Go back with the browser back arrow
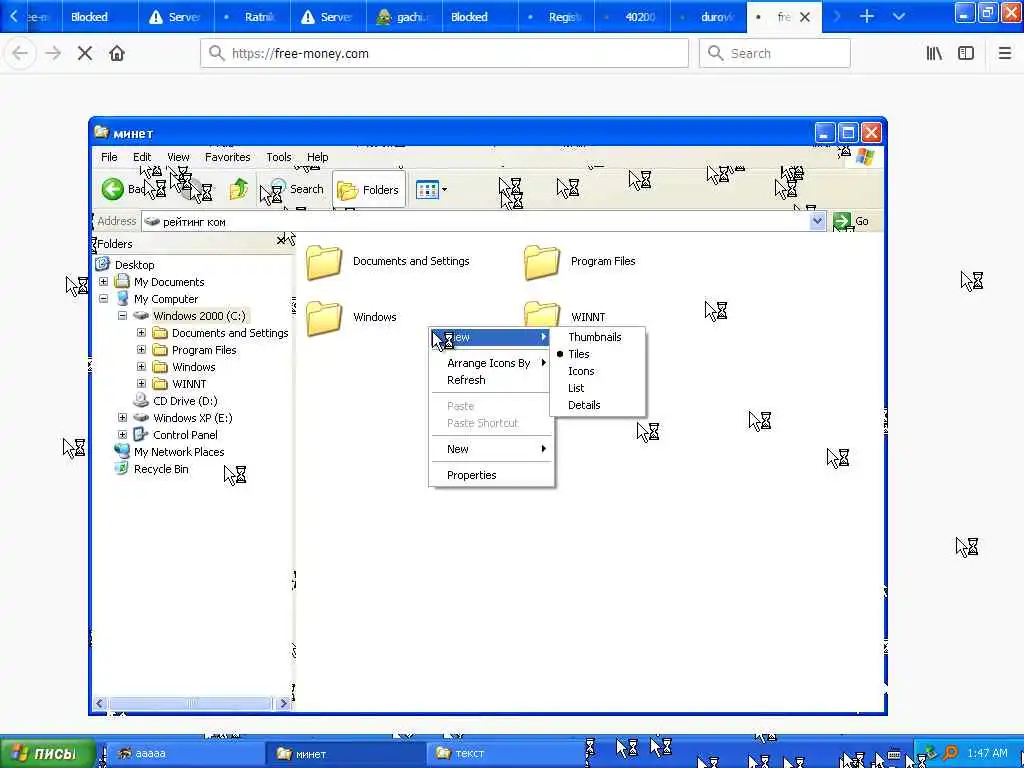1024x768 pixels. (x=20, y=53)
